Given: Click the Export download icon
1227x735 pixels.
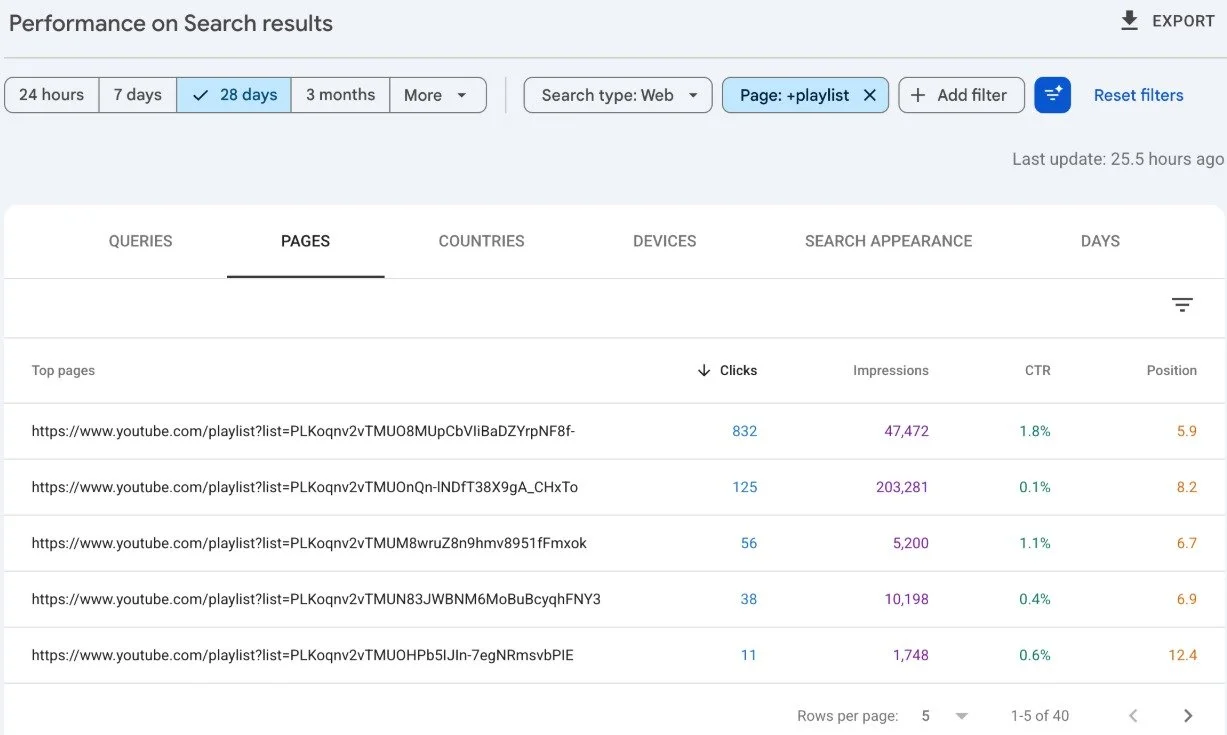Looking at the screenshot, I should point(1129,21).
